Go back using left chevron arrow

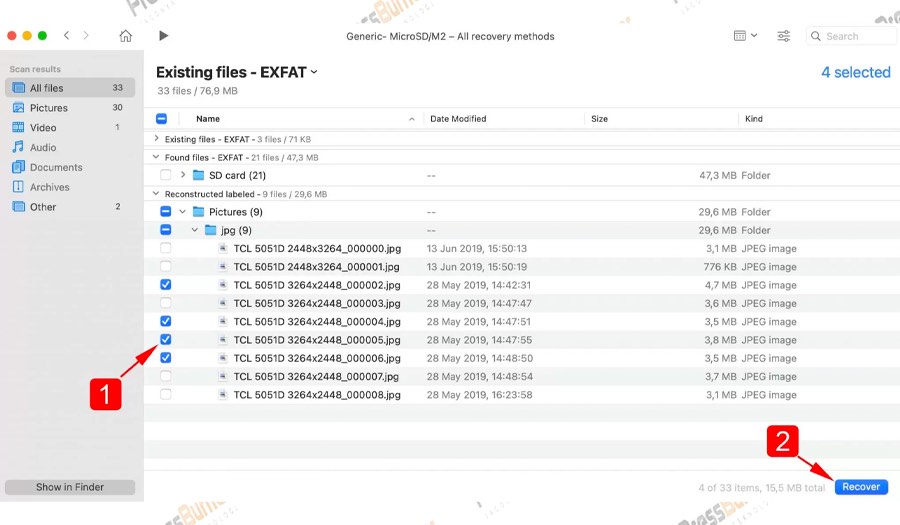coord(67,36)
